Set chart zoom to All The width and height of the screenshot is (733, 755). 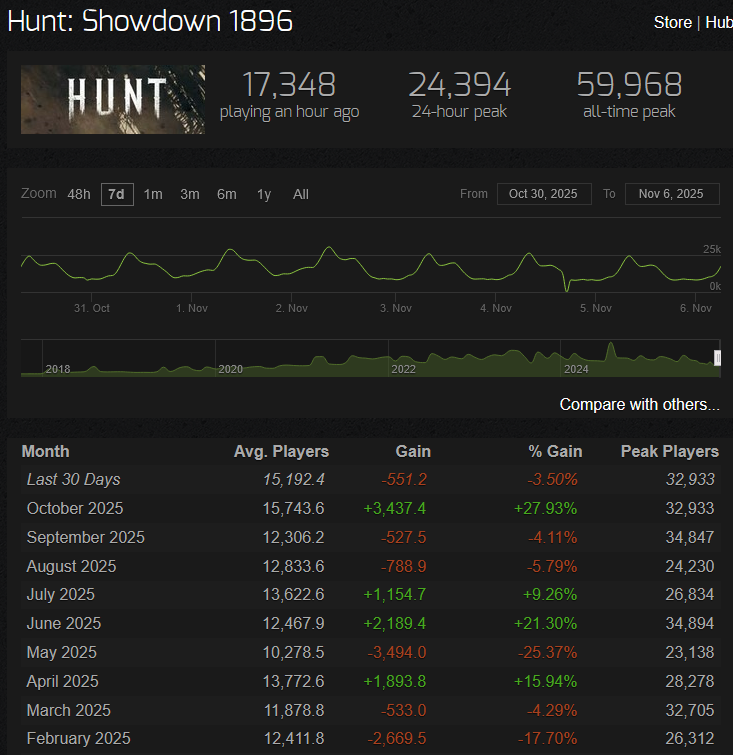tap(301, 195)
